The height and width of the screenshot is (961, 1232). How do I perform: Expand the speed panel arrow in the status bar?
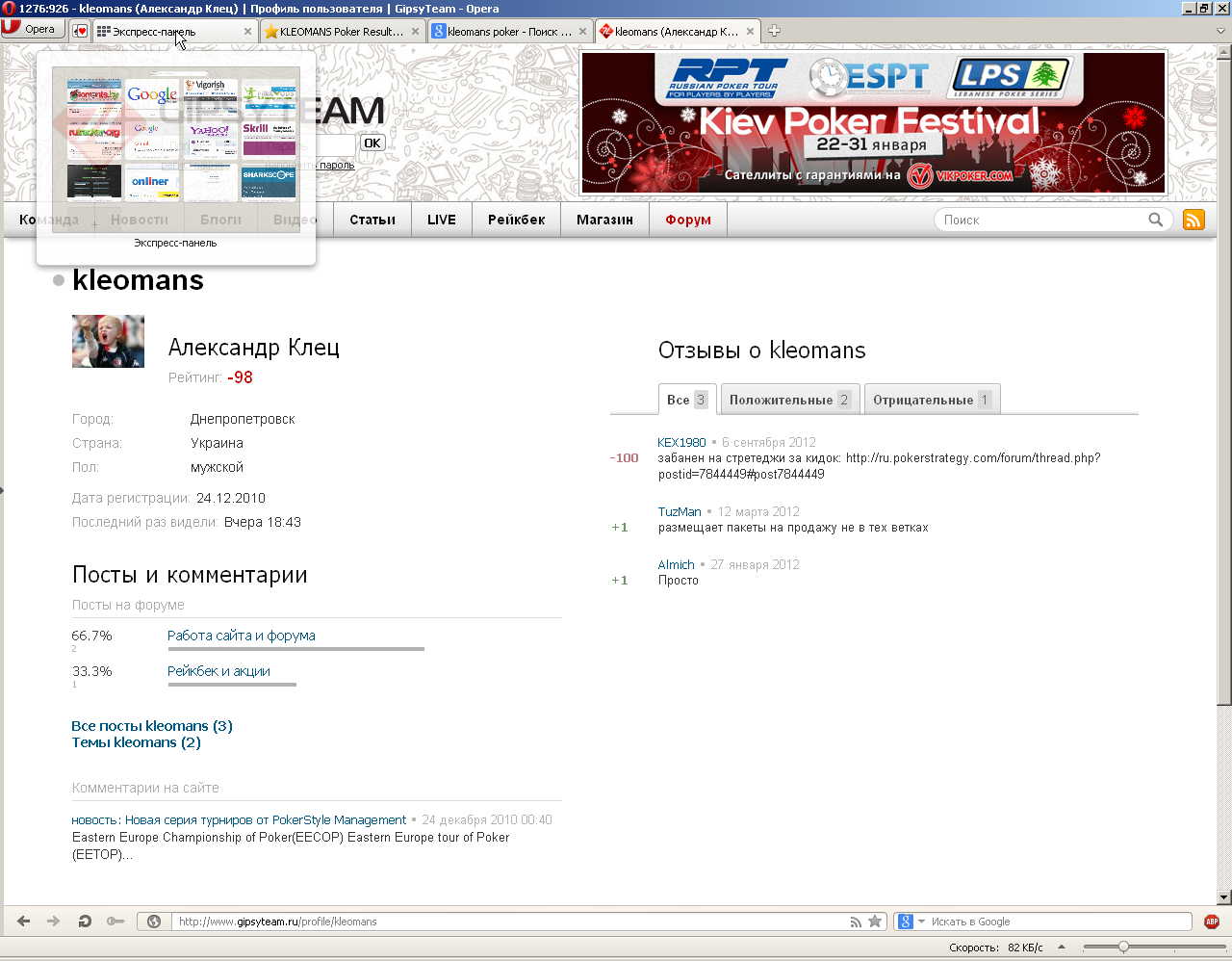pos(1062,947)
